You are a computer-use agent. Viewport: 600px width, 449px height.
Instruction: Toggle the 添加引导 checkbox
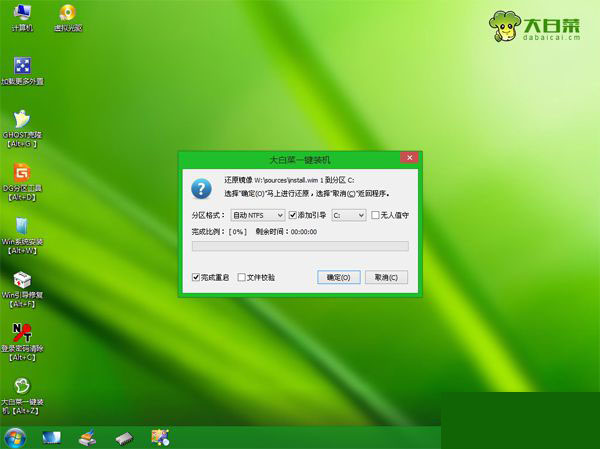(x=293, y=215)
